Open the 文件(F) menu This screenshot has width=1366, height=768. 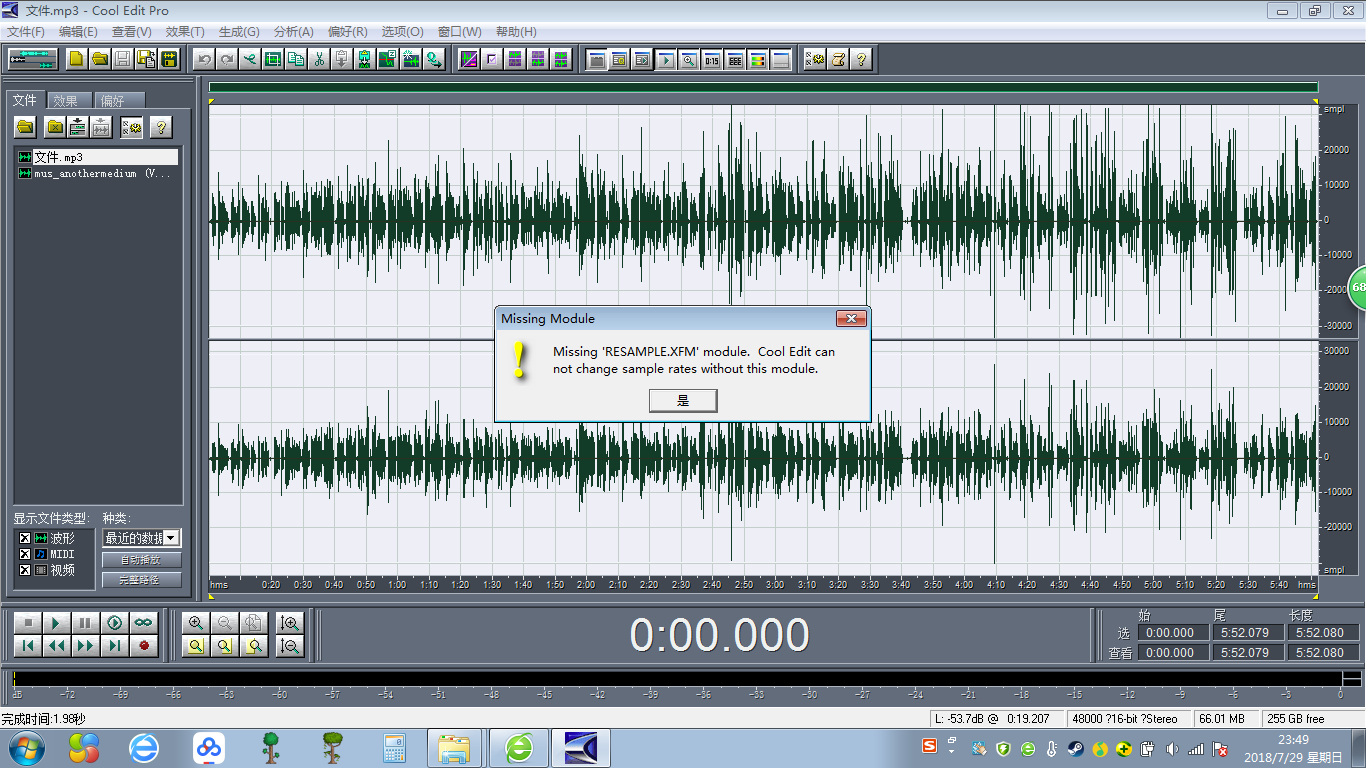pos(25,32)
